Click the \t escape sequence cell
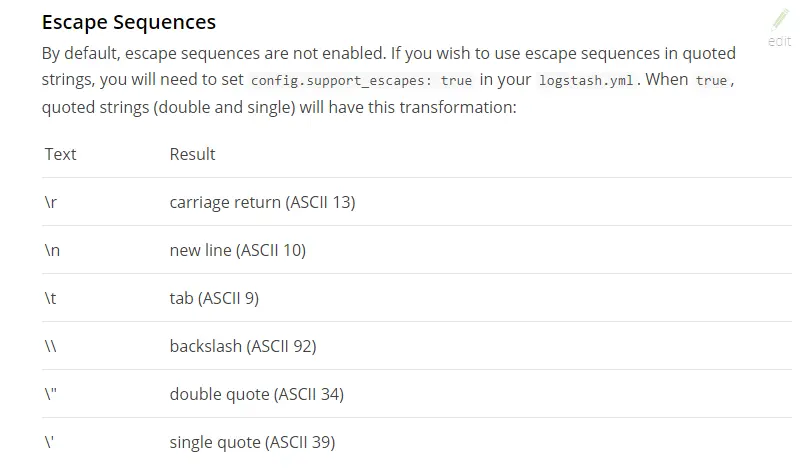The width and height of the screenshot is (802, 475). click(x=50, y=299)
